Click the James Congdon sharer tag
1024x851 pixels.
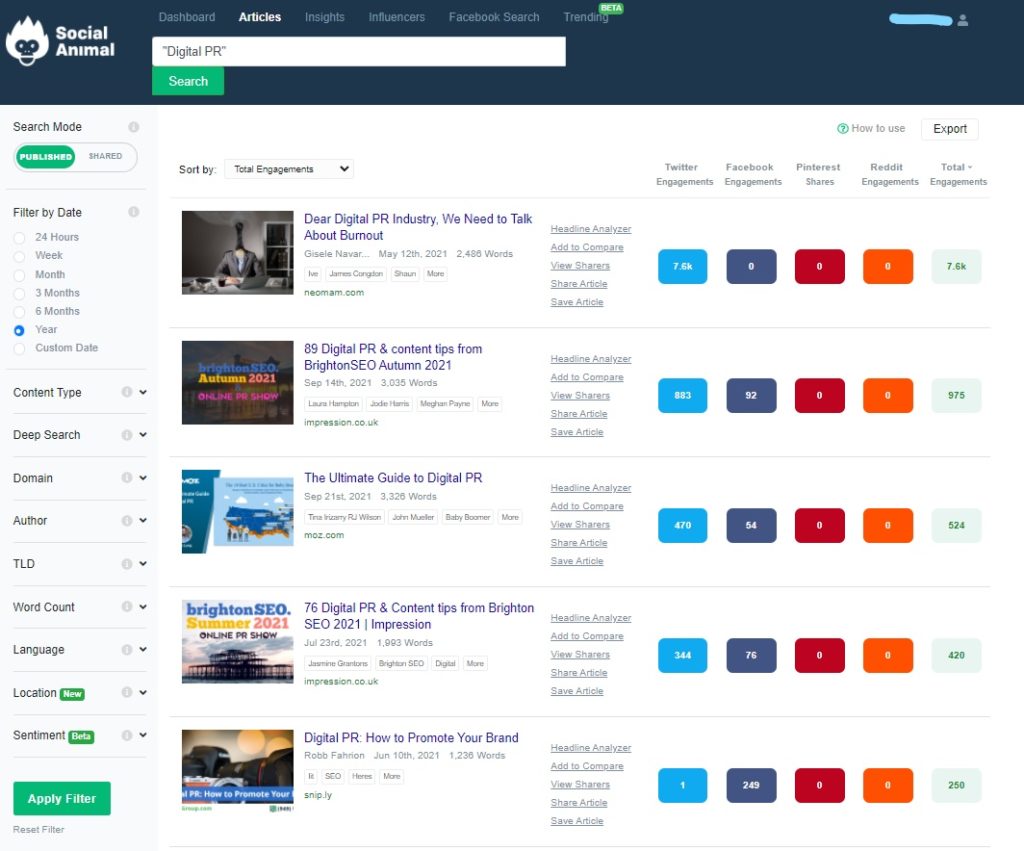click(356, 274)
